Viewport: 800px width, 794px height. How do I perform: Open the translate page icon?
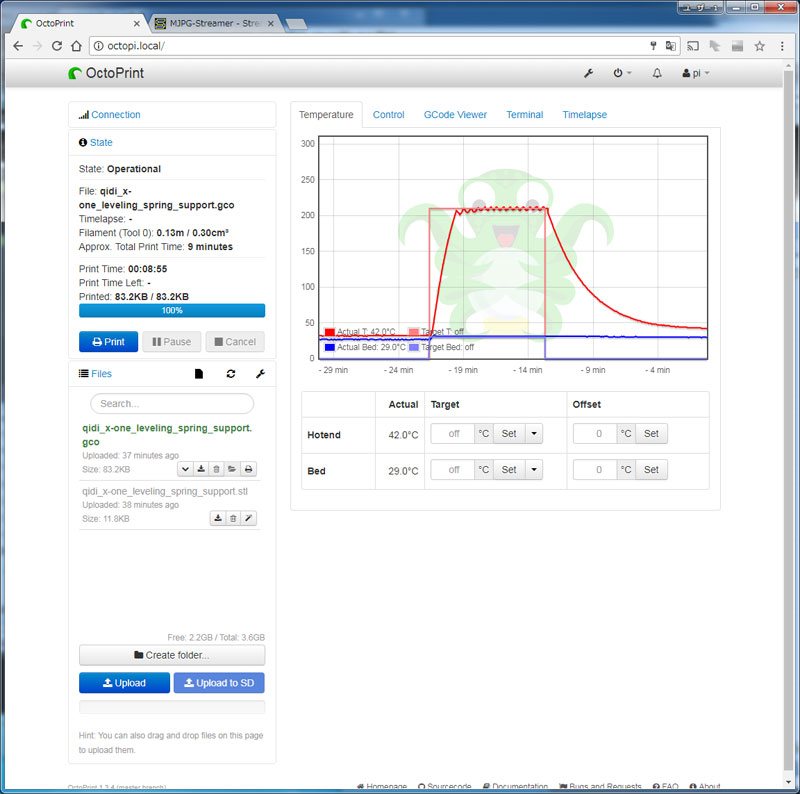point(670,46)
